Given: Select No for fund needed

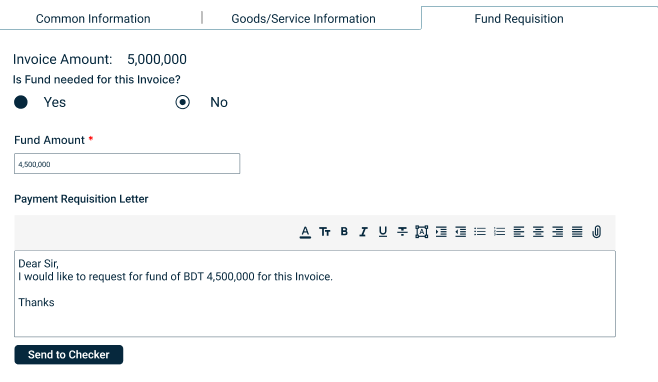Looking at the screenshot, I should tap(183, 102).
